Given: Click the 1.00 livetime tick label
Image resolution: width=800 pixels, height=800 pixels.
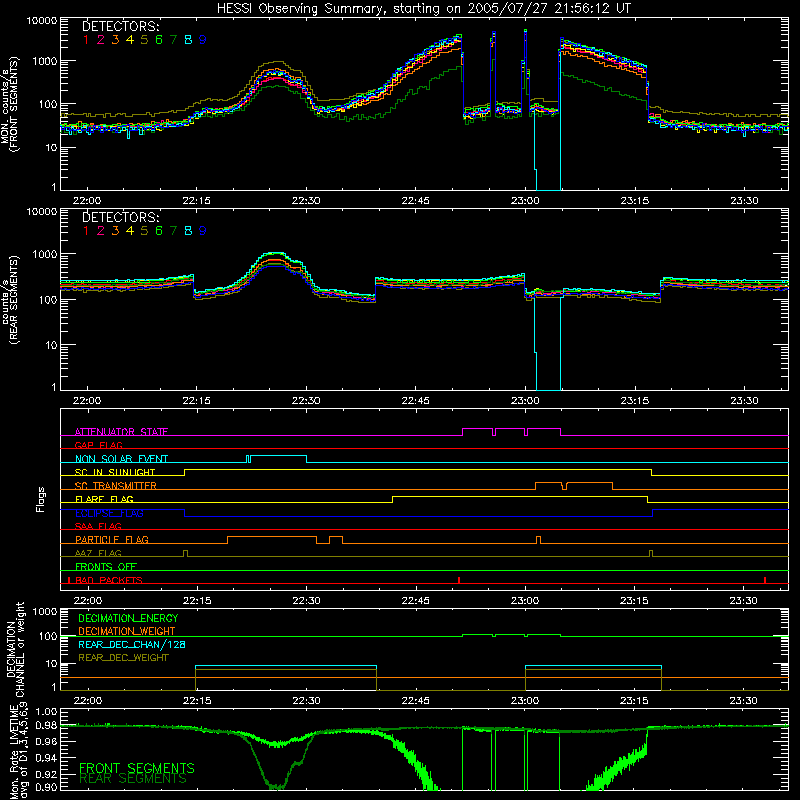Looking at the screenshot, I should coord(47,711).
